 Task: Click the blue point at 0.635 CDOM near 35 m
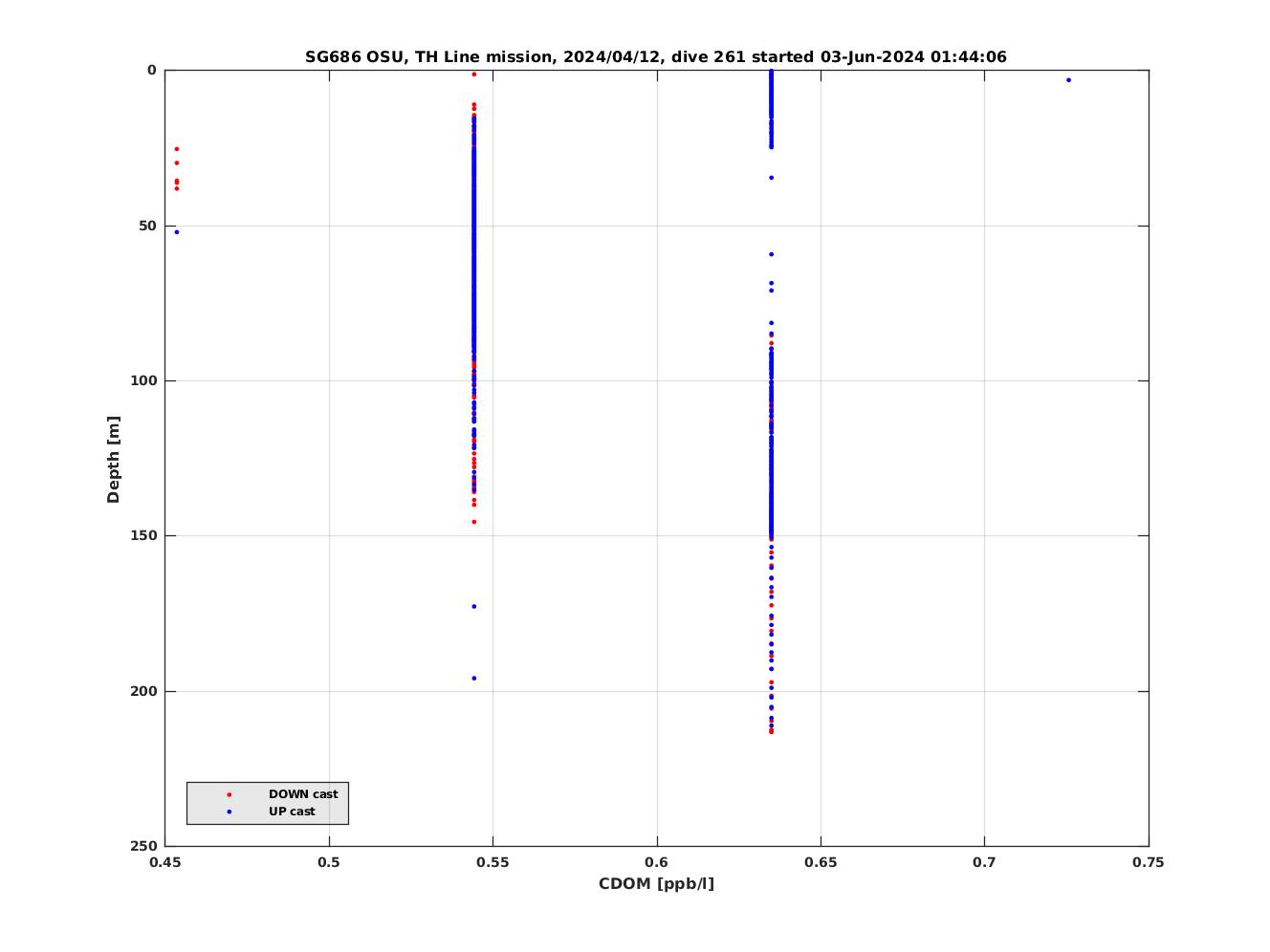771,178
